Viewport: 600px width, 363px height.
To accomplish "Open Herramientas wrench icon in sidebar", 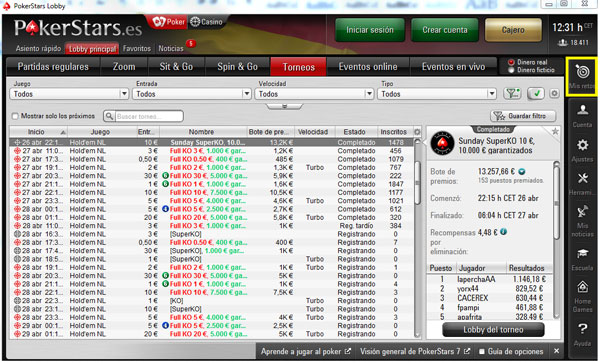I will click(x=582, y=178).
